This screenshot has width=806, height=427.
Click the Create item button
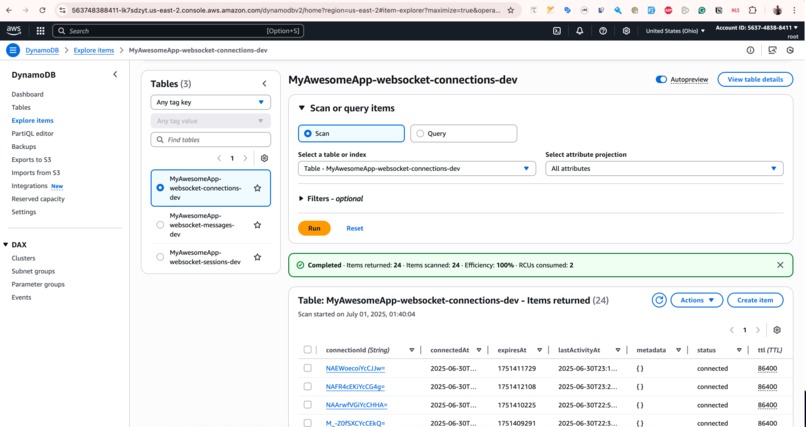click(755, 300)
